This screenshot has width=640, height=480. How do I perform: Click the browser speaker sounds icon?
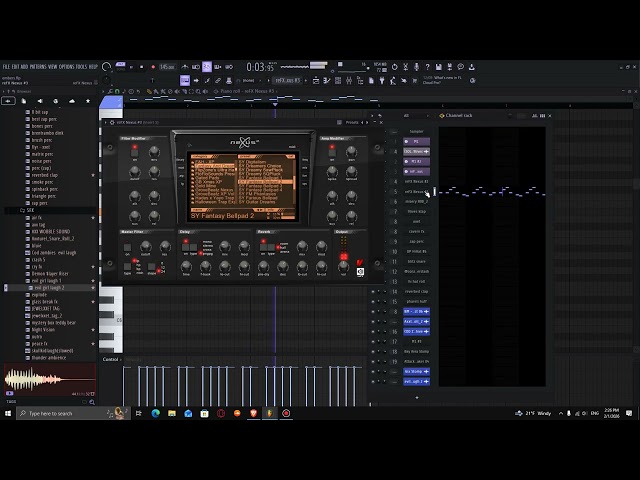pyautogui.click(x=40, y=101)
